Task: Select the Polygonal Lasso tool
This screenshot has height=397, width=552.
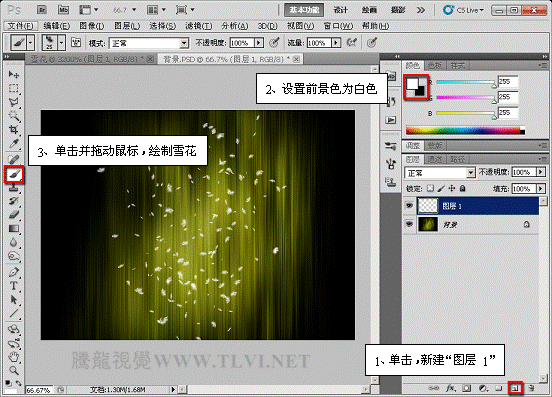Action: (x=14, y=102)
